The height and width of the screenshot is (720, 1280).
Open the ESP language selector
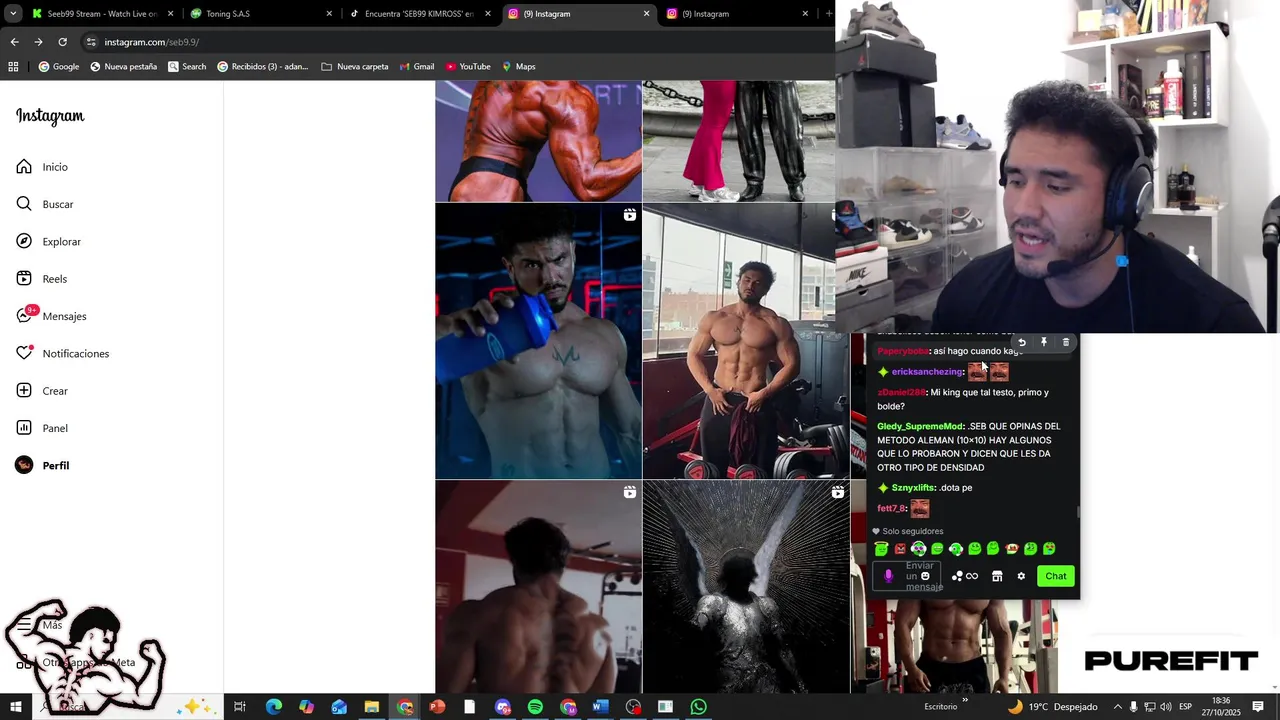point(1185,707)
